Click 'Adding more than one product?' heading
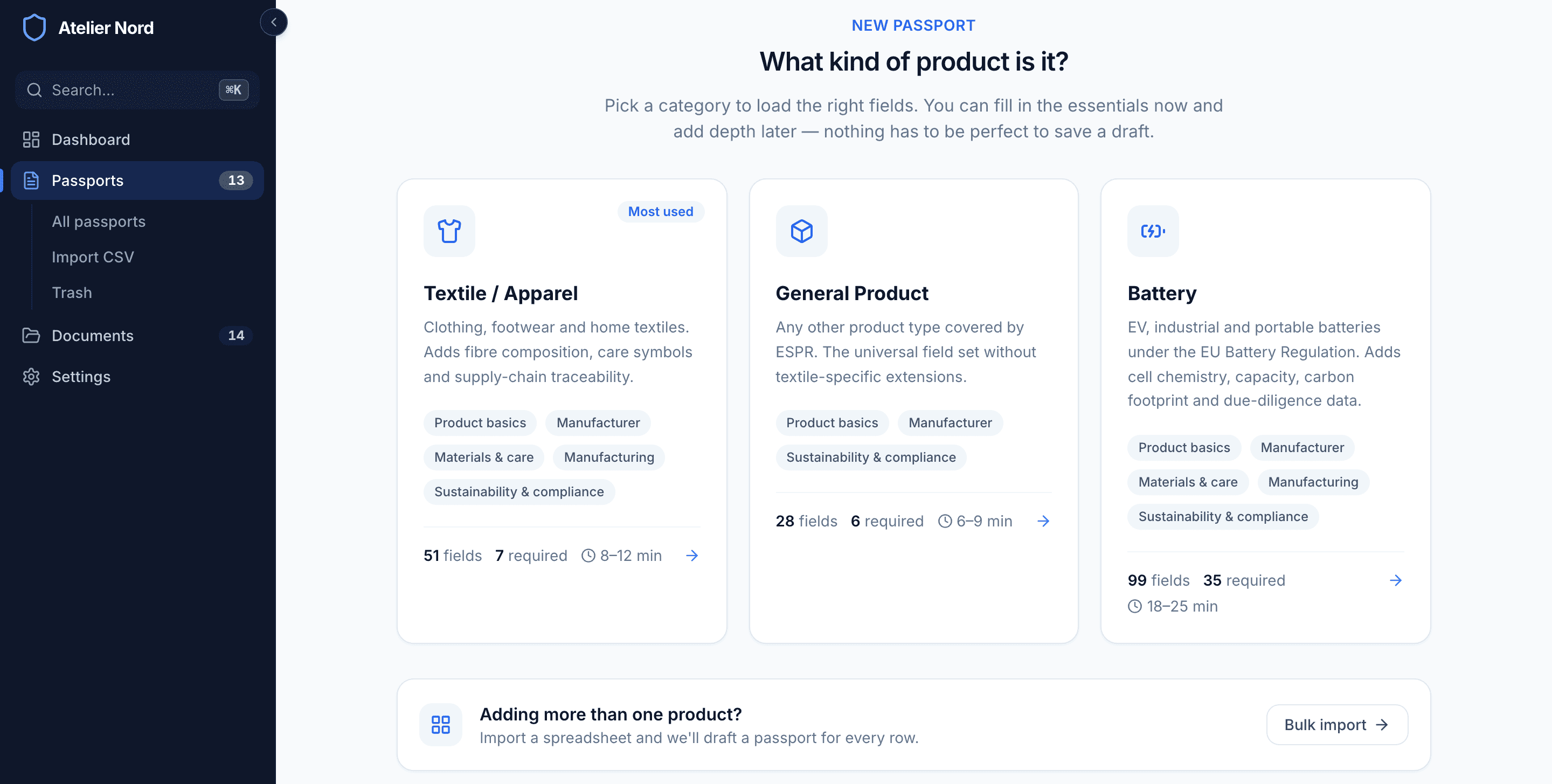 coord(611,713)
